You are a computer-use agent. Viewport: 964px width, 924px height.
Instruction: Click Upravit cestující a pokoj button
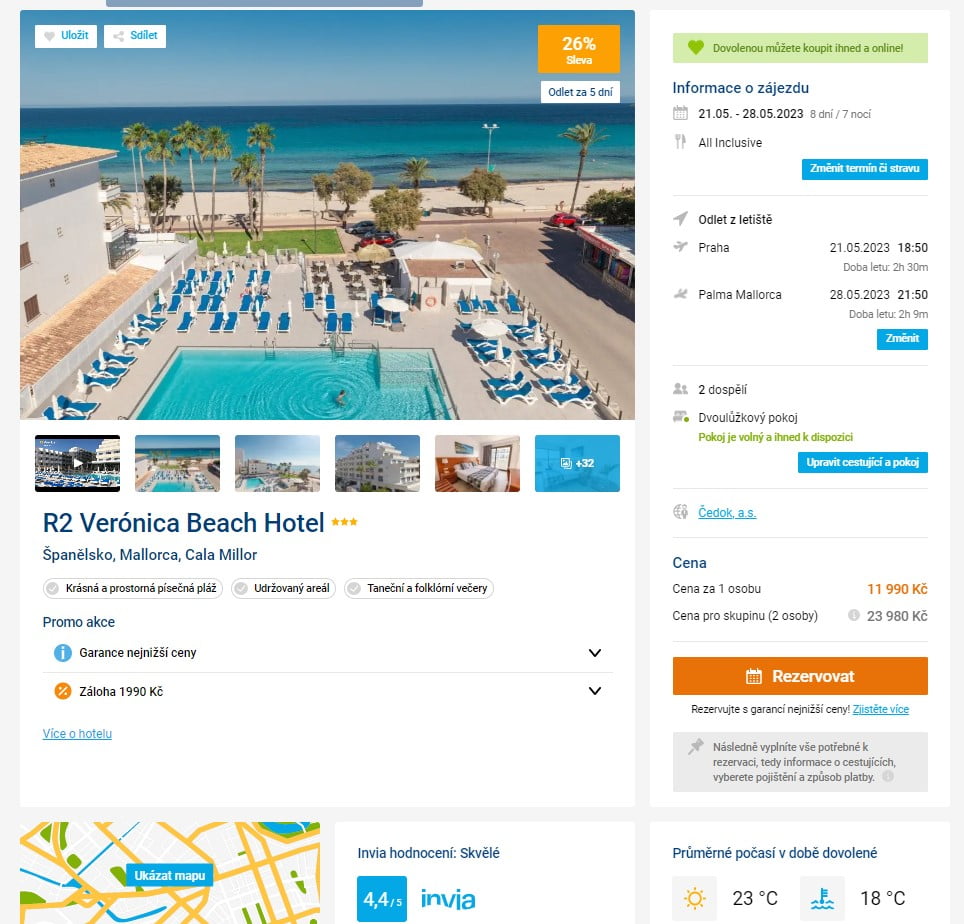[x=863, y=462]
